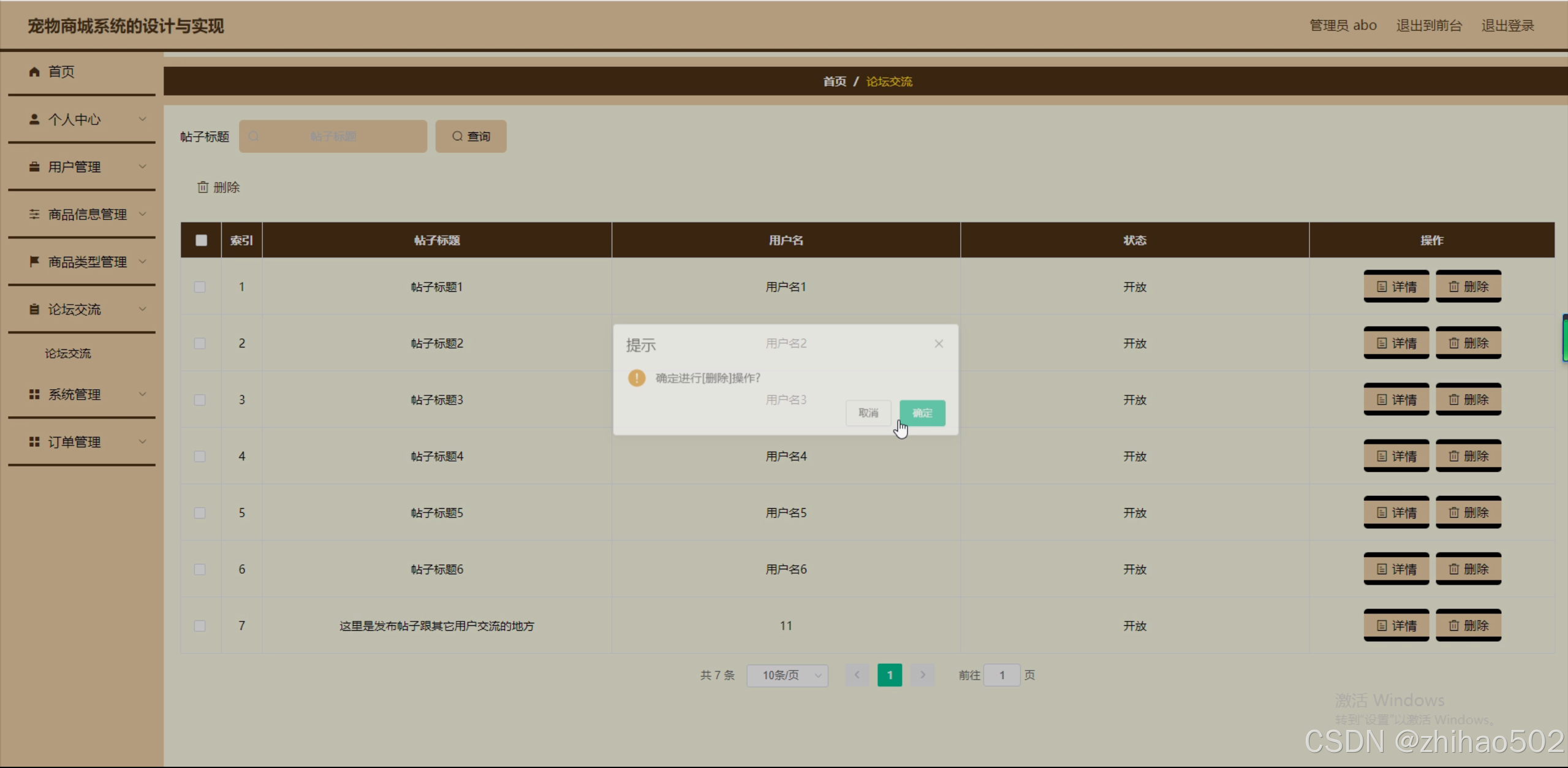This screenshot has height=768, width=1568.
Task: Expand the 商品信息管理 menu chevron
Action: 142,214
